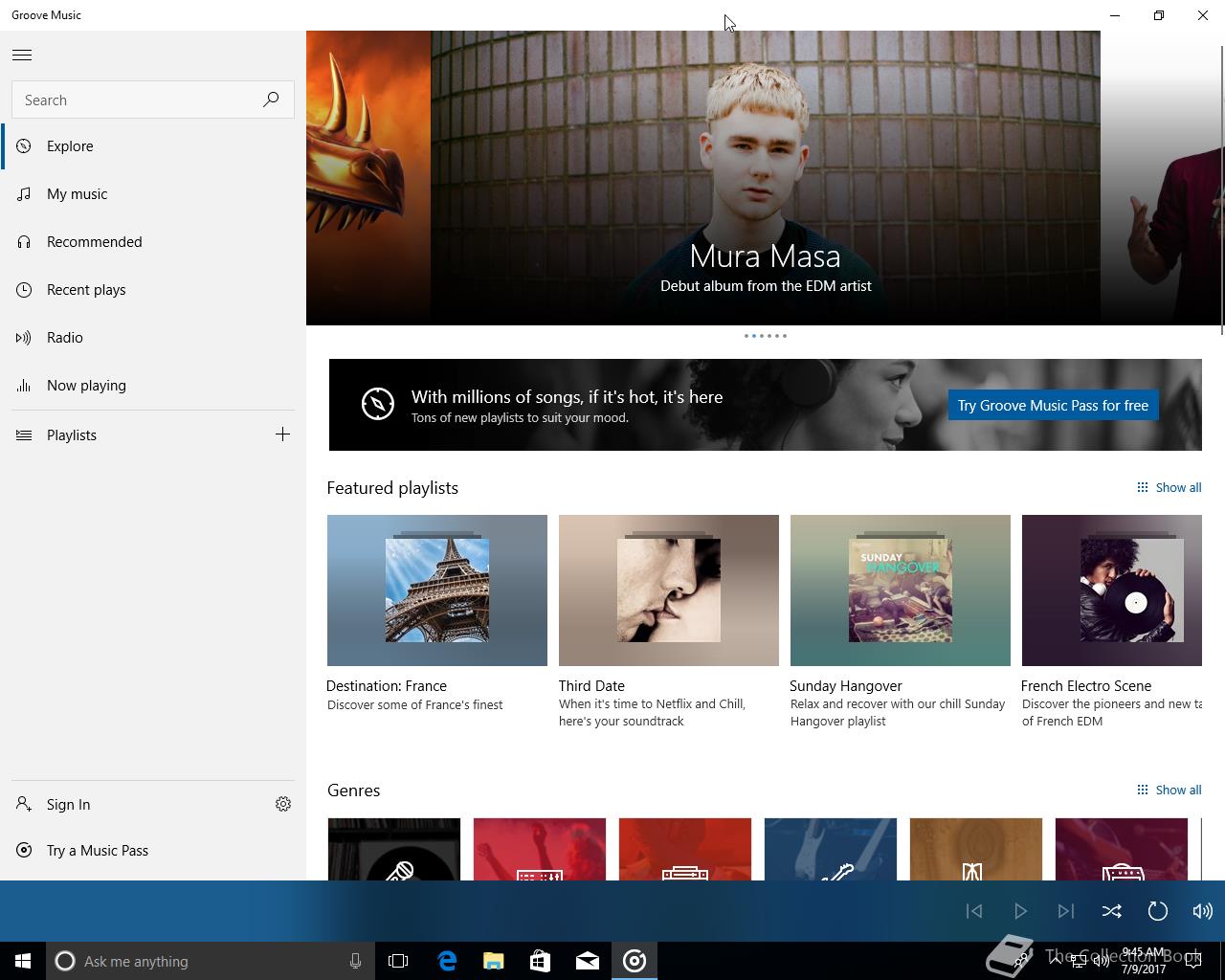Toggle repeat mode
Viewport: 1225px width, 980px height.
(x=1158, y=911)
